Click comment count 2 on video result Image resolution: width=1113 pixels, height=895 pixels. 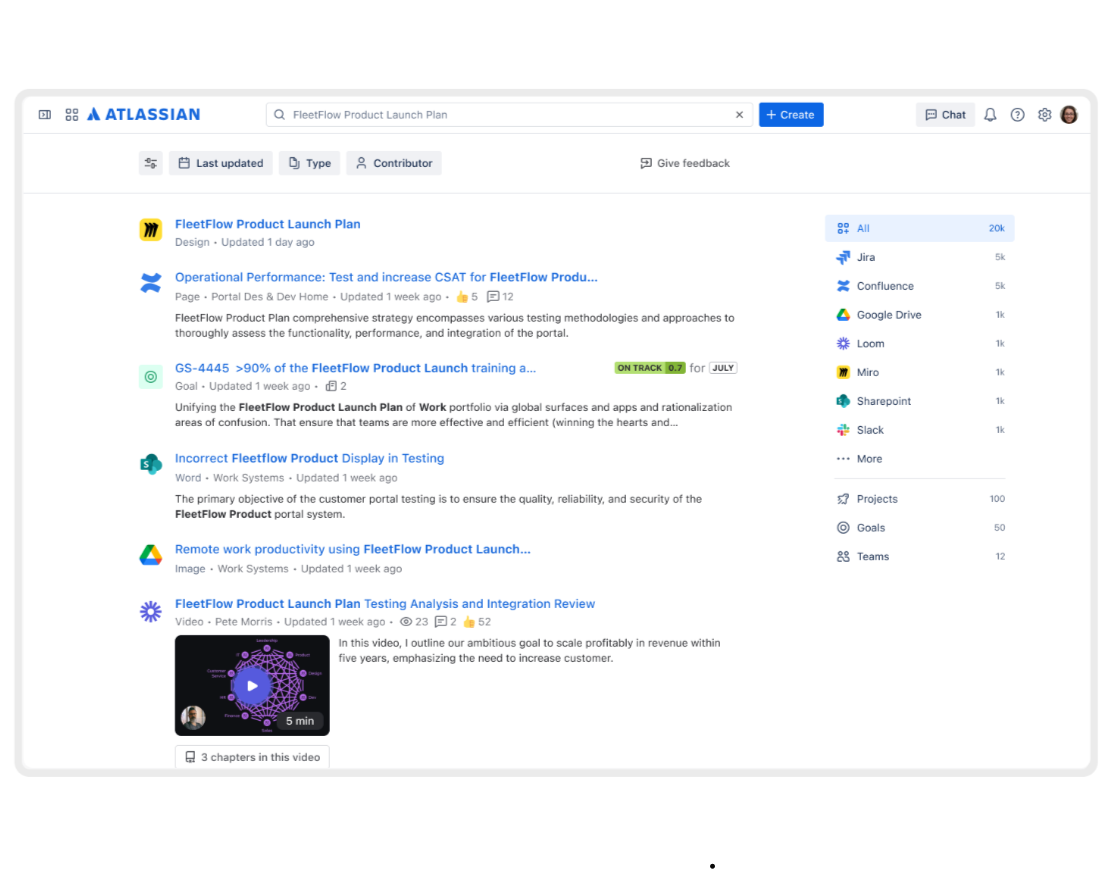pos(445,622)
